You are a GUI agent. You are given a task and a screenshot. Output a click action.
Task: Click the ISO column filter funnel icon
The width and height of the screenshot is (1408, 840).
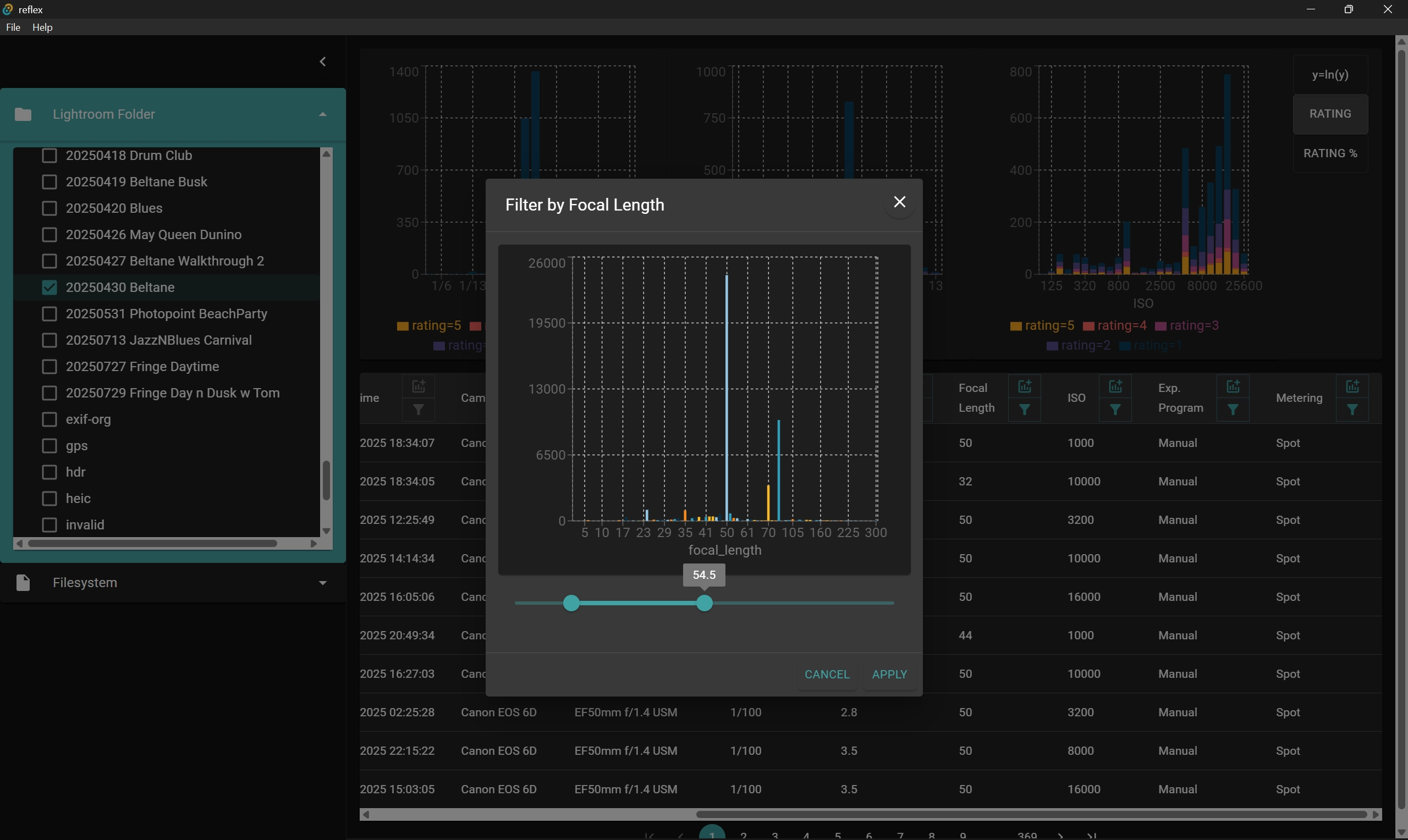pyautogui.click(x=1115, y=410)
